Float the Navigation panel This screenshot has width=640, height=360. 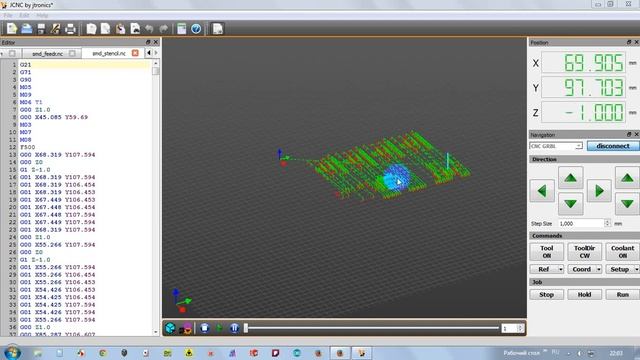click(629, 134)
